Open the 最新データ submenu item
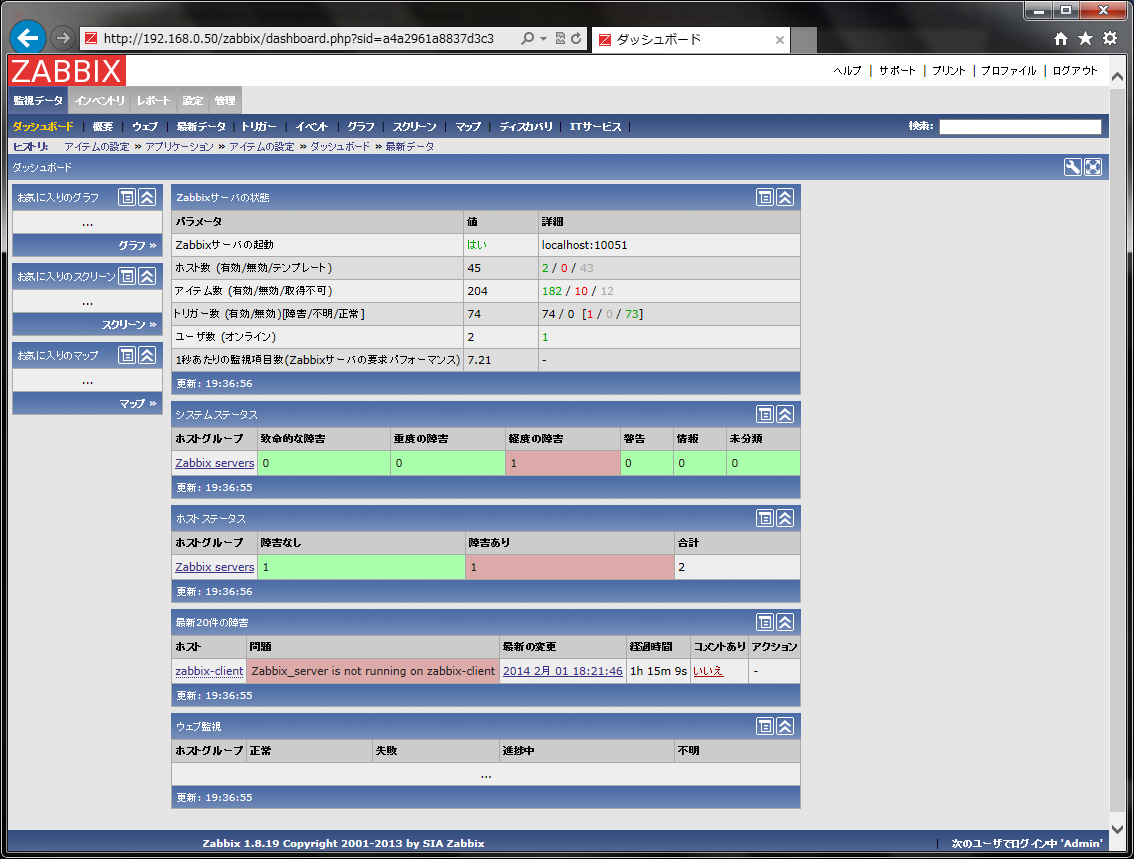Image resolution: width=1134 pixels, height=859 pixels. pos(201,127)
